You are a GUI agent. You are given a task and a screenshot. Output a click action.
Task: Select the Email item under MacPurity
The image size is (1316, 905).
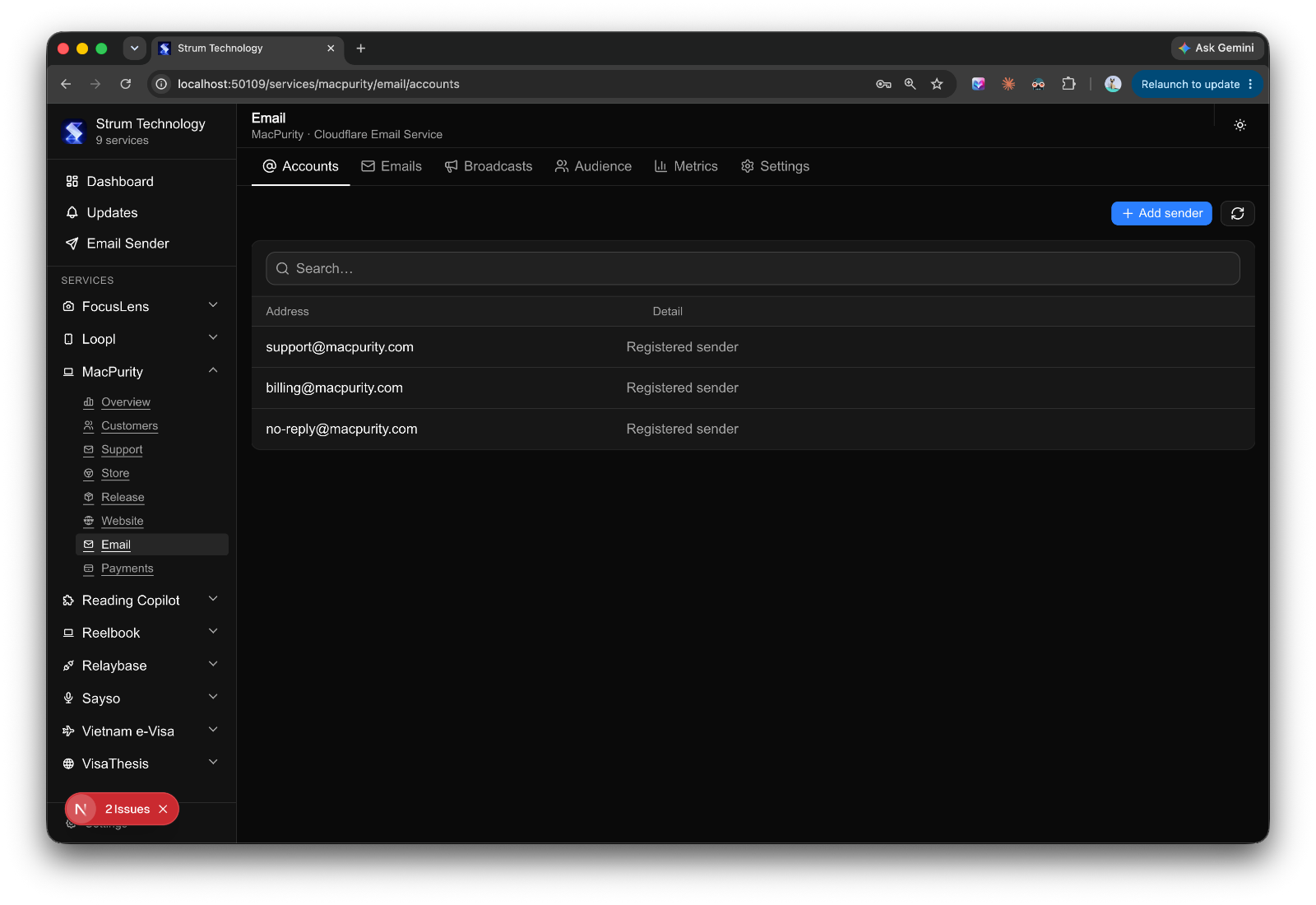[152, 545]
